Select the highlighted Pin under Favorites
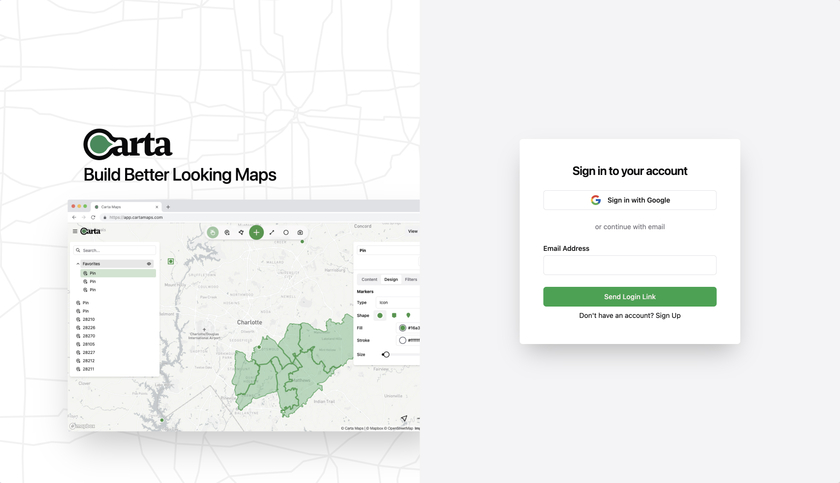 (118, 273)
